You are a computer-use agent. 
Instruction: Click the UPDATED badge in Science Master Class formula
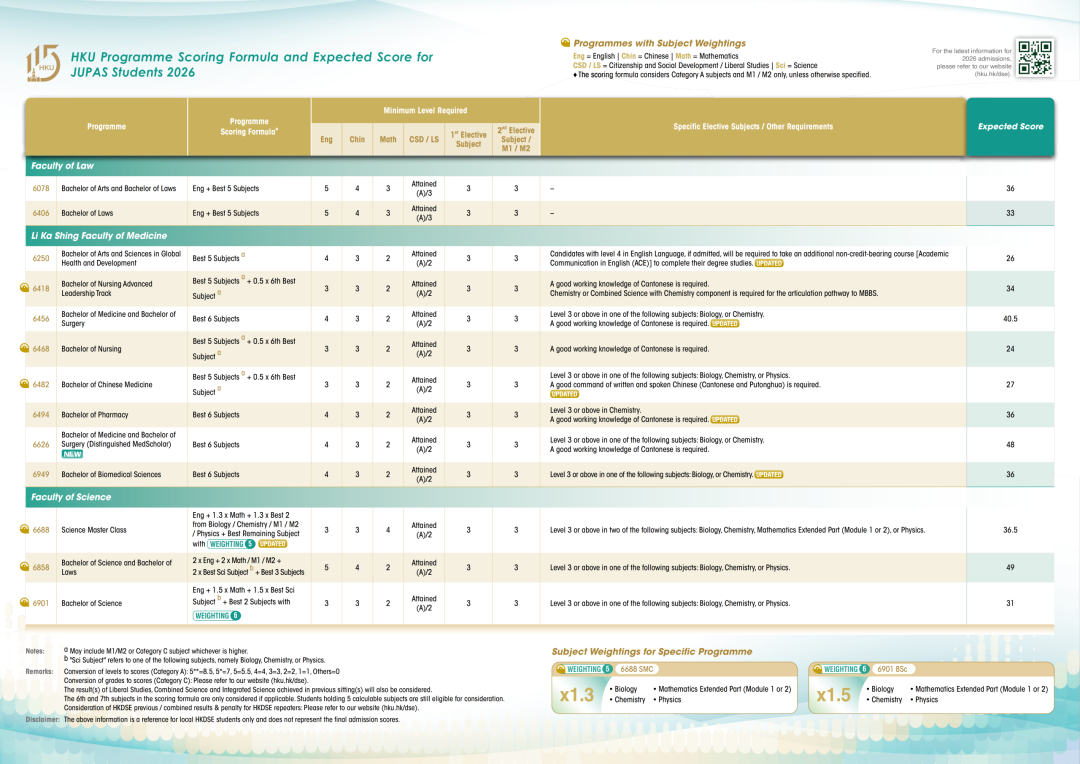(x=273, y=544)
